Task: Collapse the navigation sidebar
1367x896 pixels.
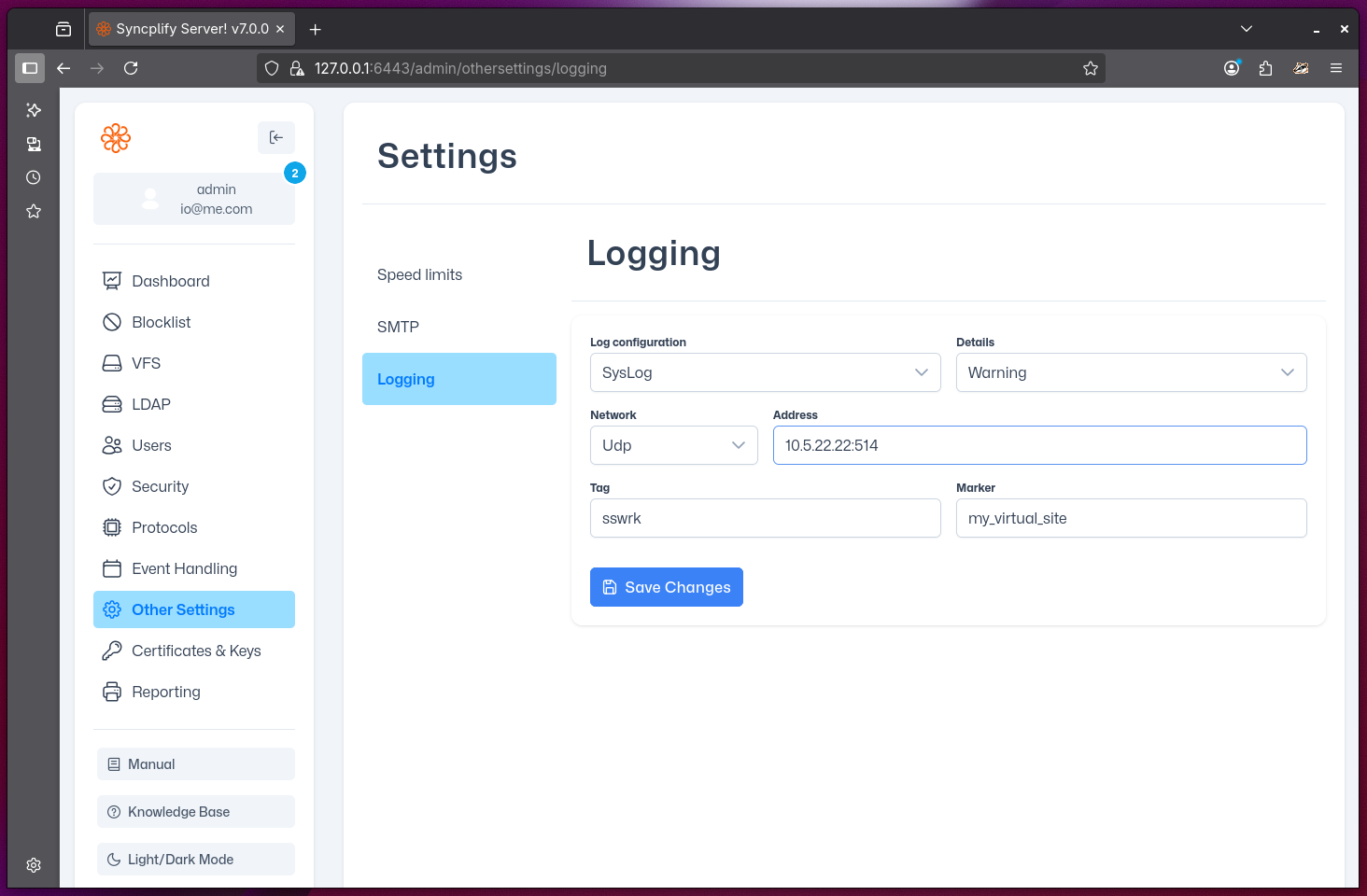Action: pyautogui.click(x=275, y=137)
